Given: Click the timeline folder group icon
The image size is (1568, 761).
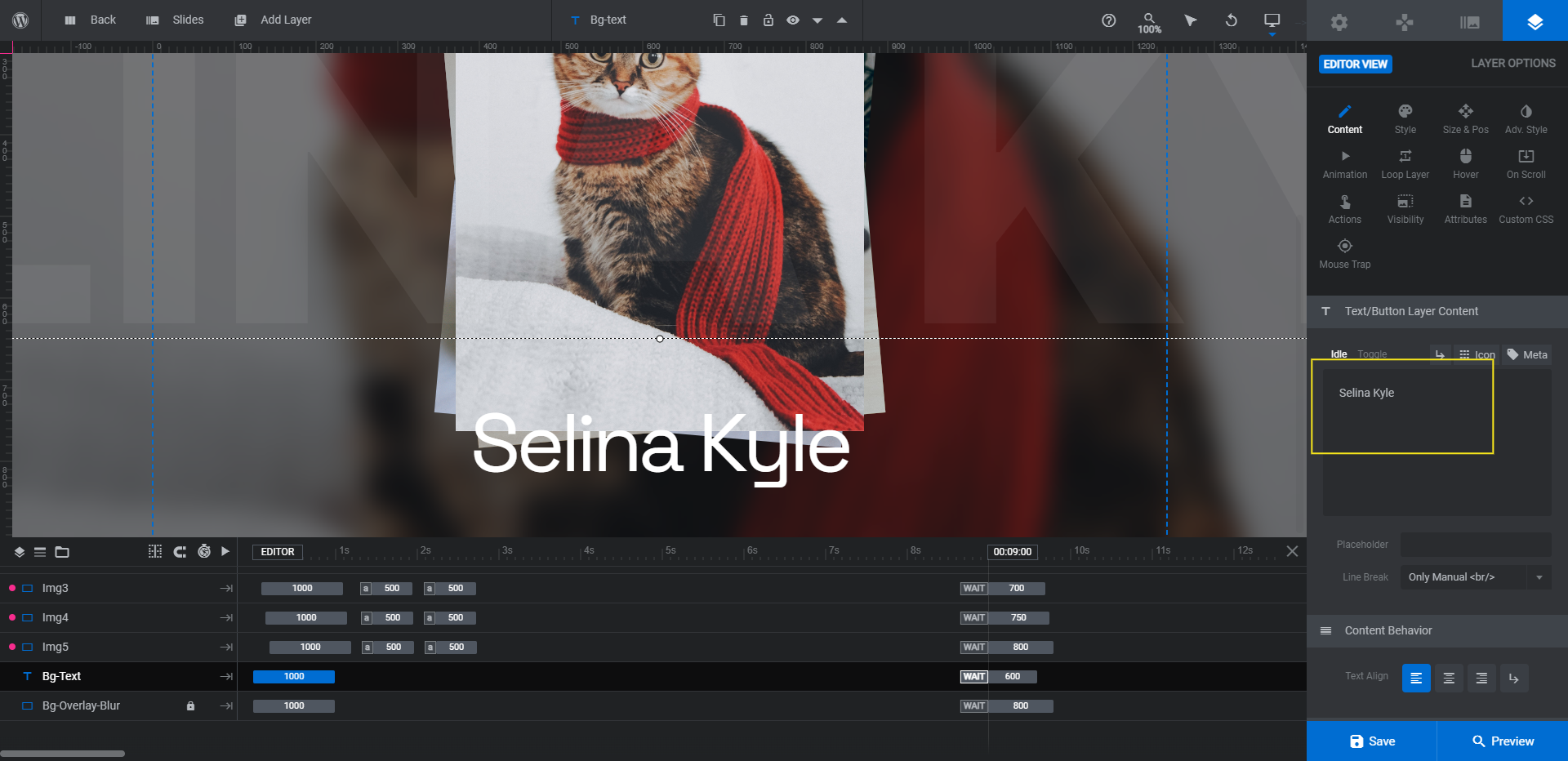Looking at the screenshot, I should (62, 552).
